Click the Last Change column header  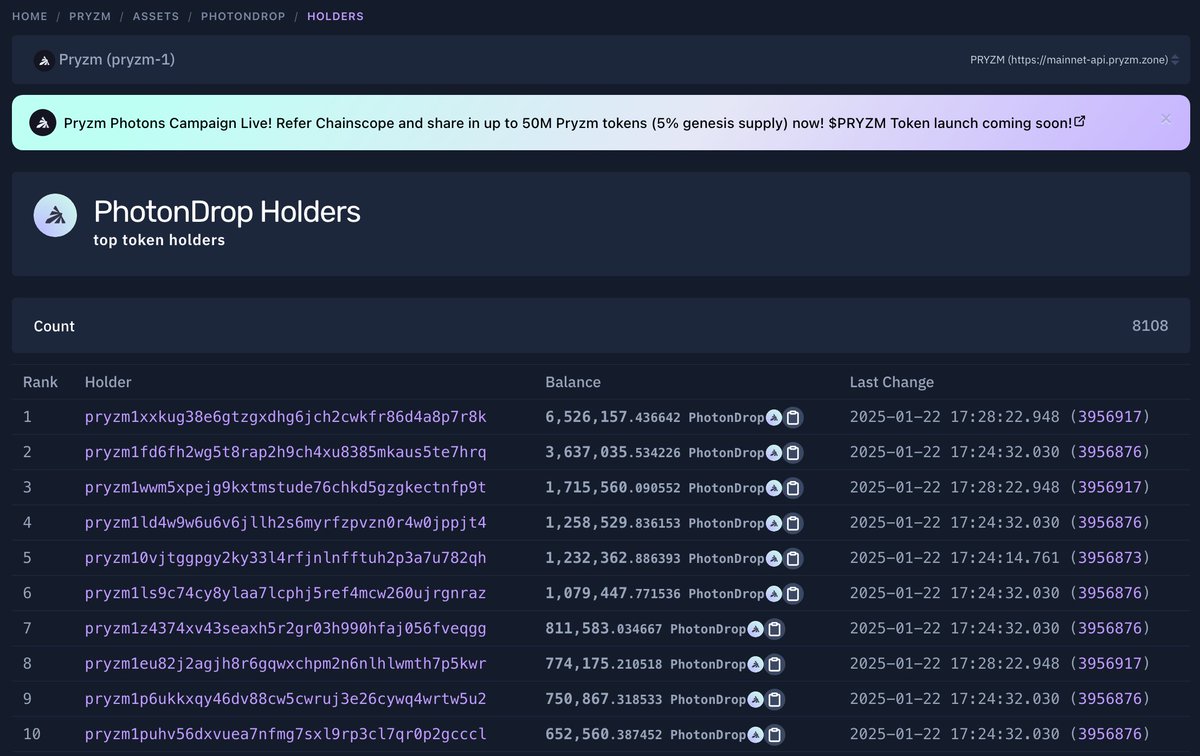pos(892,382)
